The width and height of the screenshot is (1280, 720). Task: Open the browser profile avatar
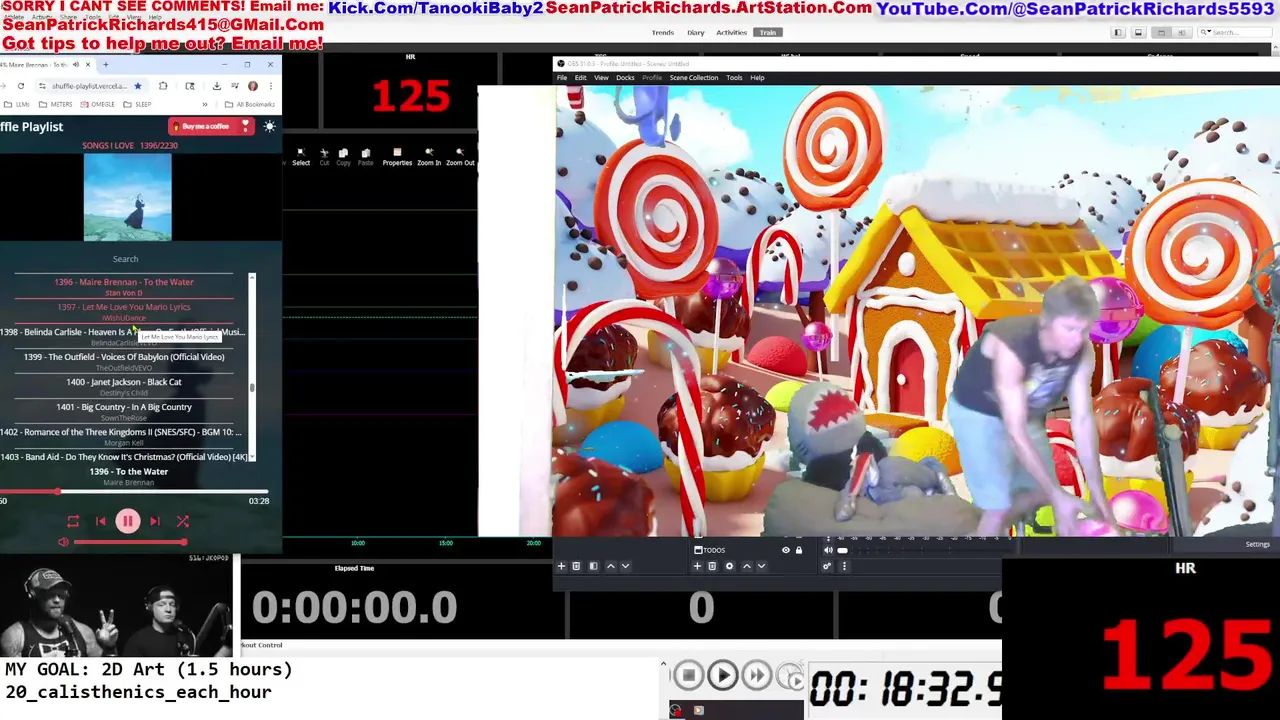click(253, 86)
